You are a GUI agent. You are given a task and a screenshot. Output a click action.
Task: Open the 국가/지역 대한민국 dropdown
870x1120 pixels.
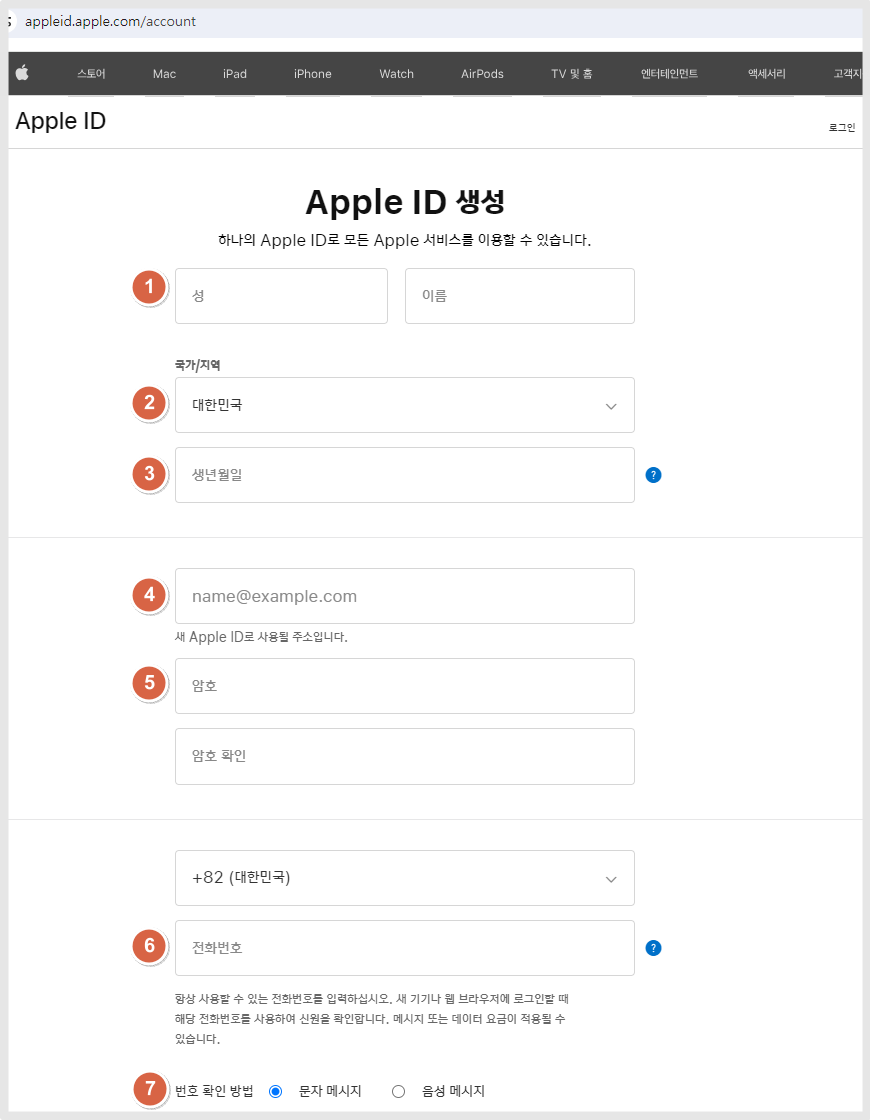click(404, 405)
